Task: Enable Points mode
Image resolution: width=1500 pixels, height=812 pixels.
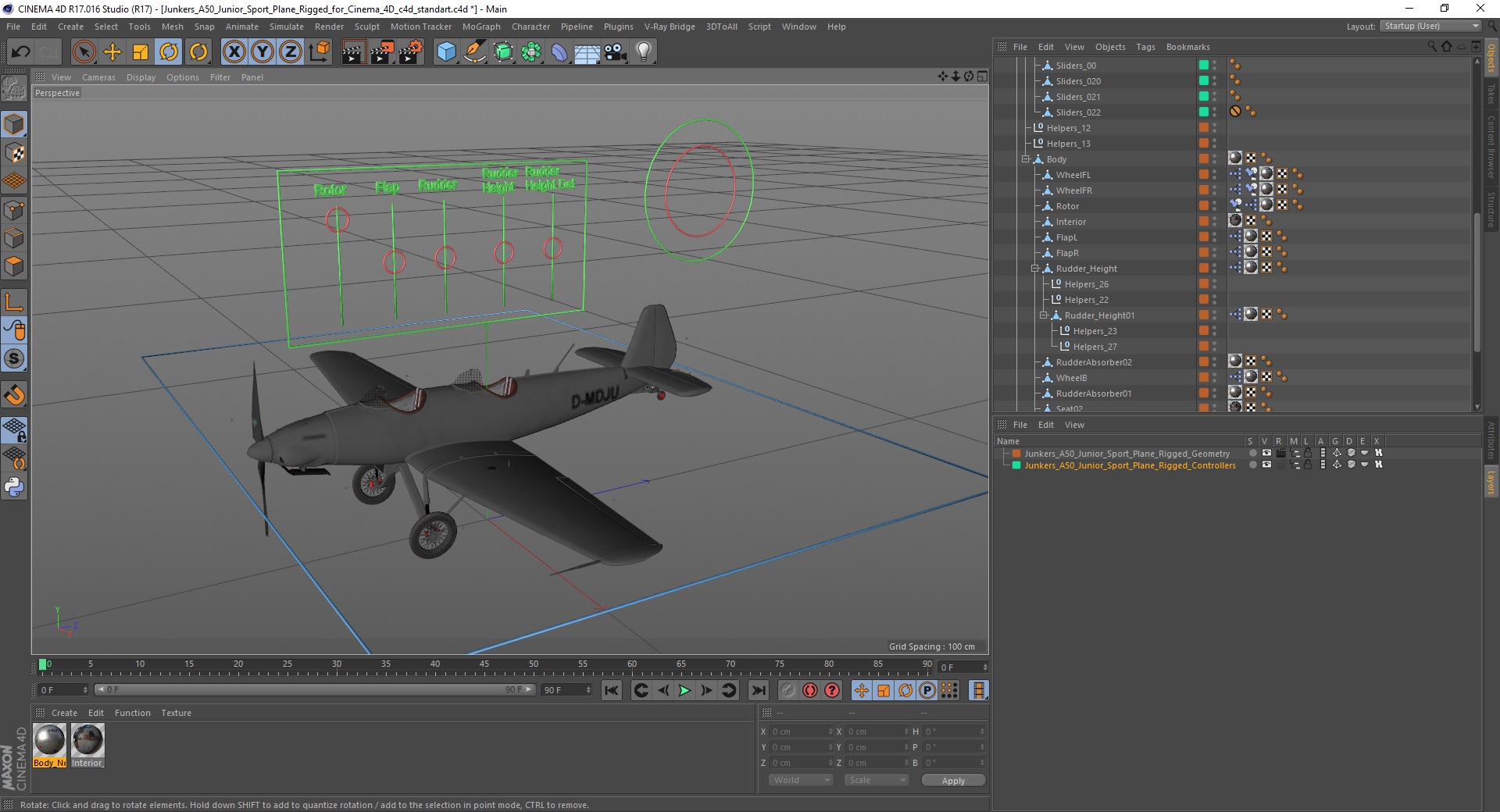Action: pos(14,210)
